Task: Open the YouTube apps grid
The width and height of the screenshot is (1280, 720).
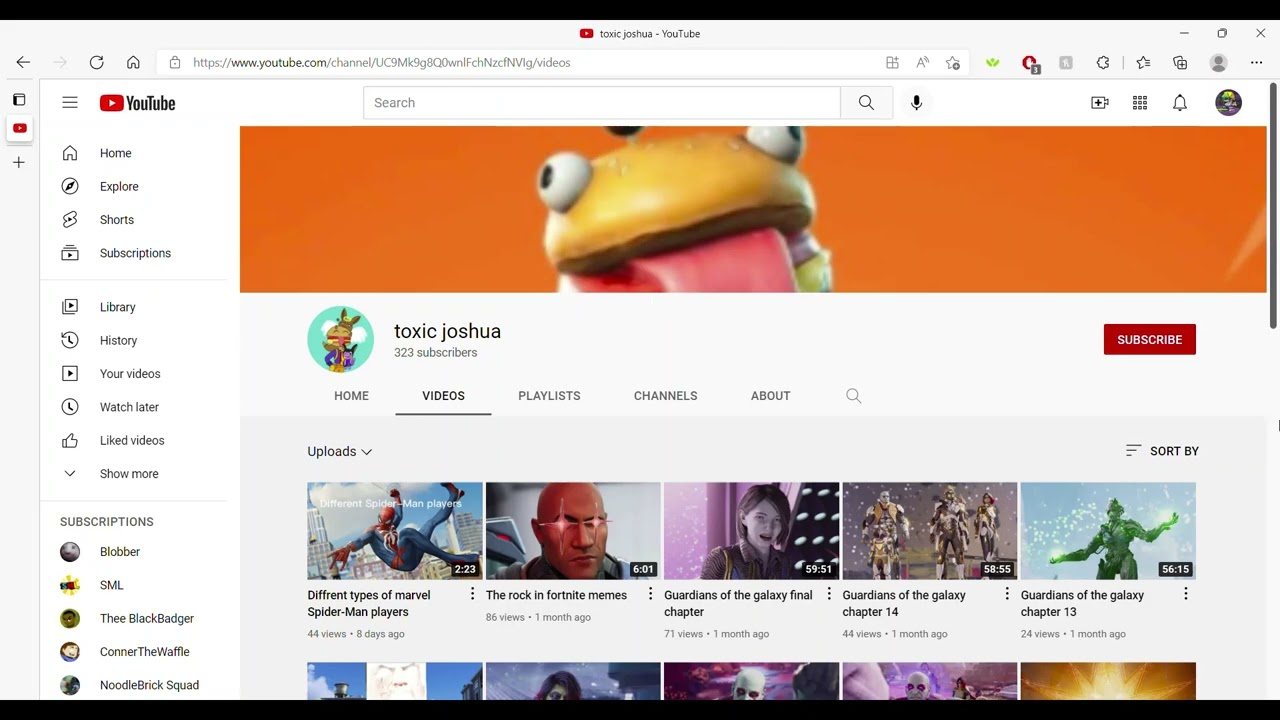Action: pyautogui.click(x=1140, y=103)
